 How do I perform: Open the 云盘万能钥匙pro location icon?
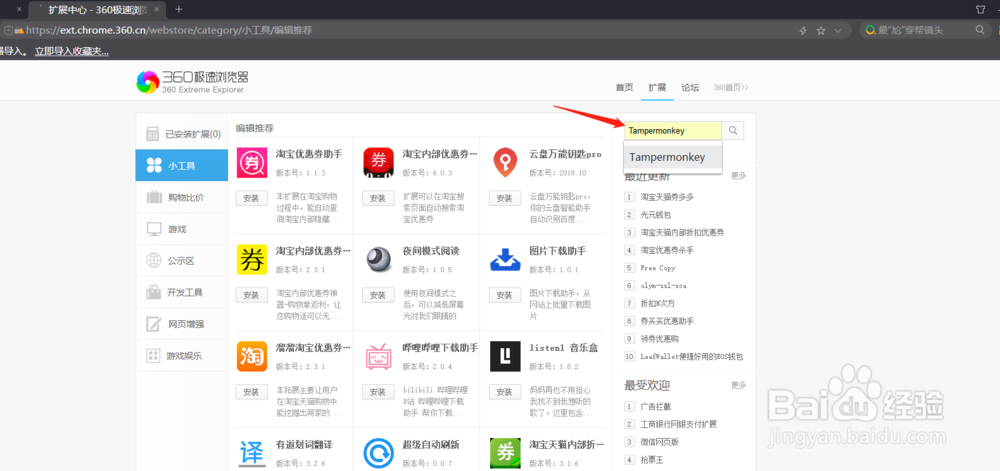505,163
